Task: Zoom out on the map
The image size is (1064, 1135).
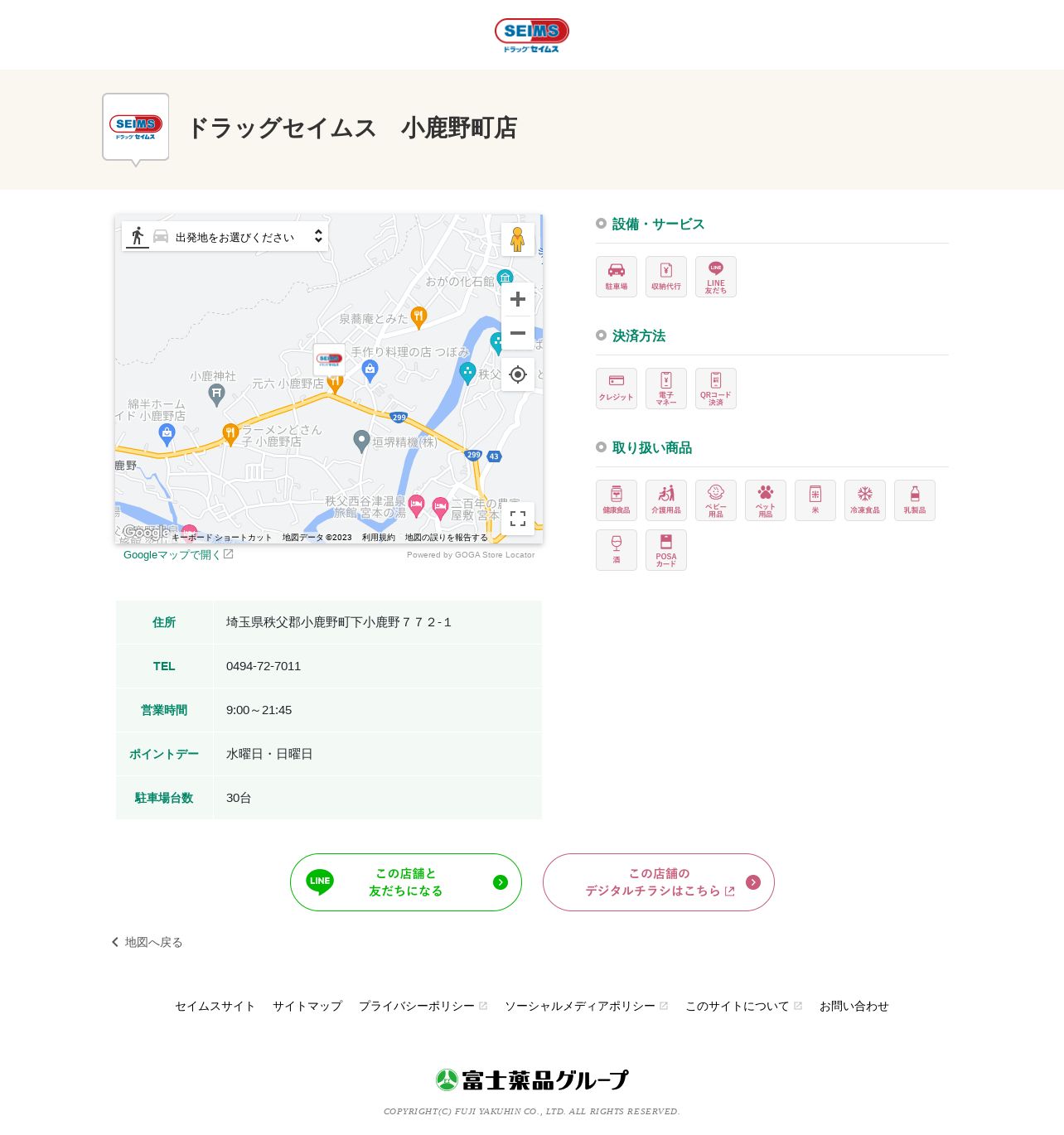Action: [518, 333]
